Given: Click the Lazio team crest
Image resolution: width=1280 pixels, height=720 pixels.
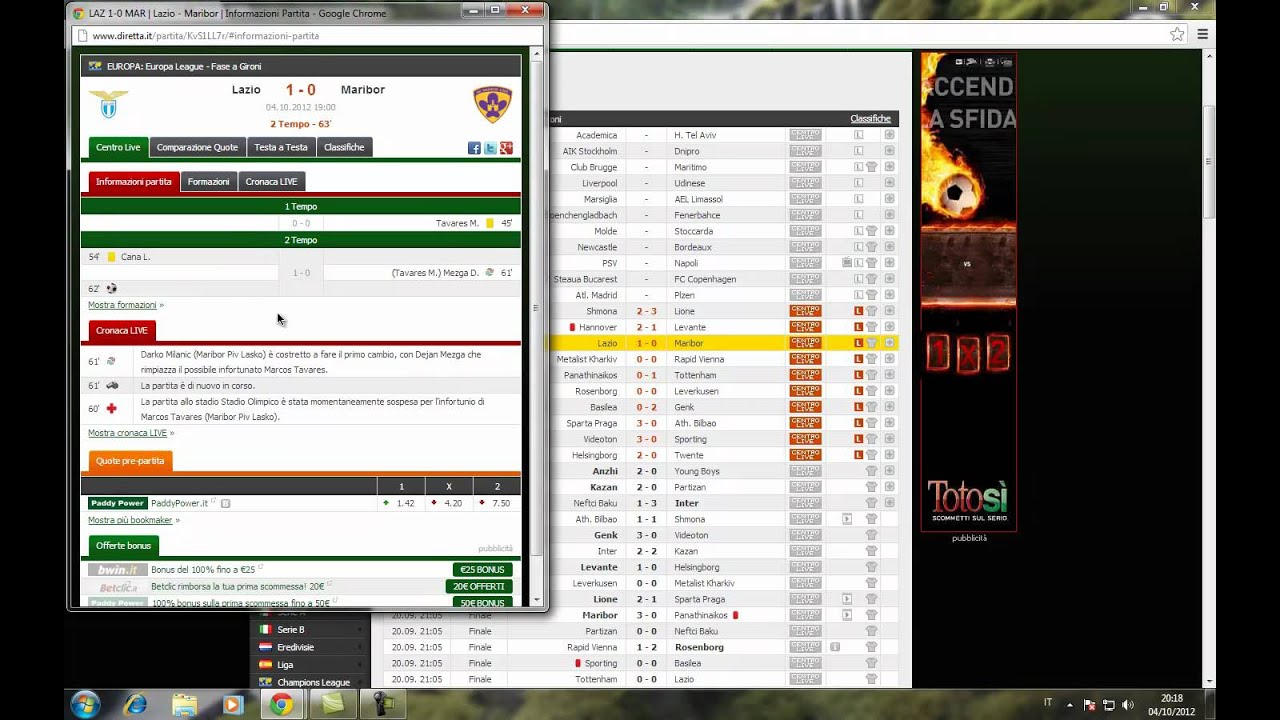Looking at the screenshot, I should [108, 104].
